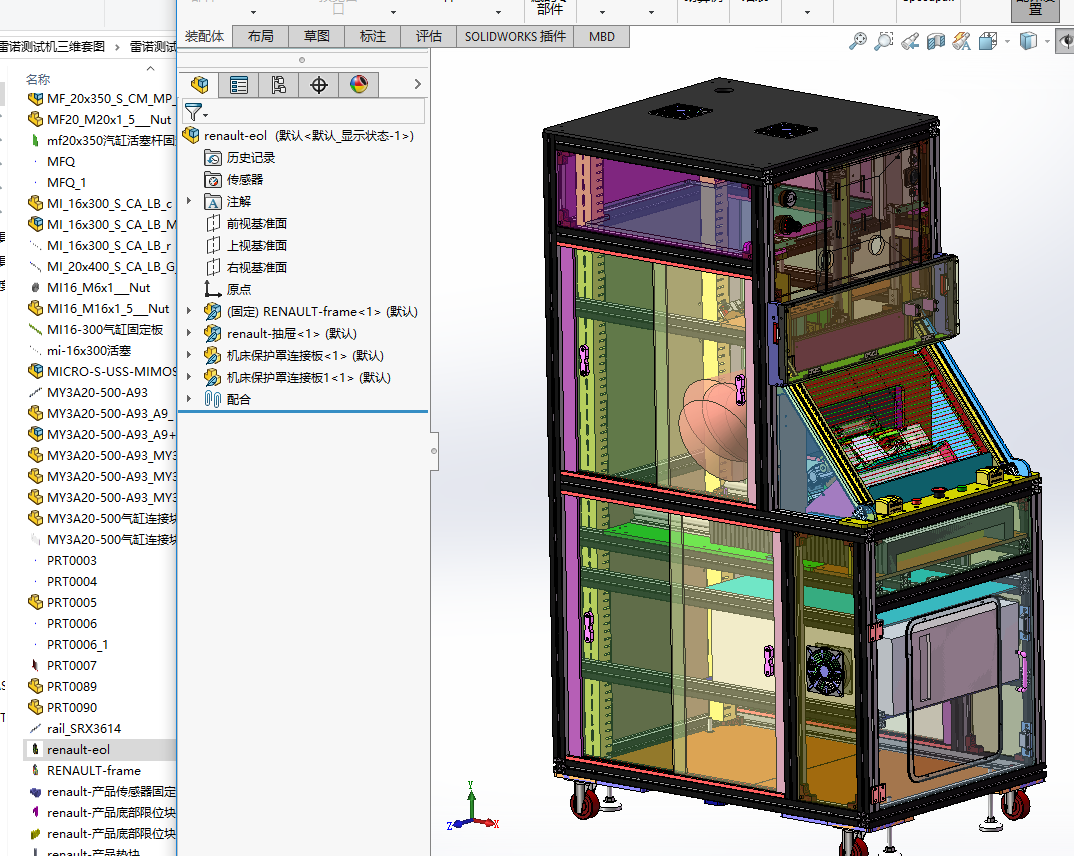Click the feature tree filter funnel icon
The image size is (1074, 856).
[x=195, y=112]
